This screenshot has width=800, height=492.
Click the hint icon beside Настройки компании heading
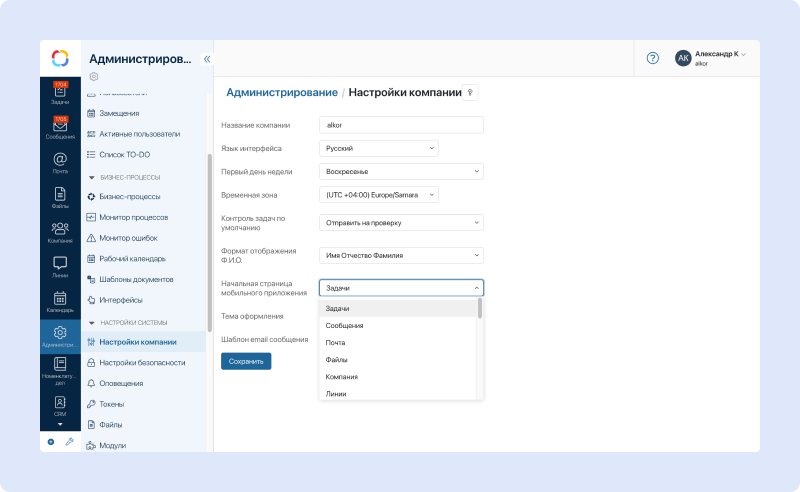[x=470, y=92]
